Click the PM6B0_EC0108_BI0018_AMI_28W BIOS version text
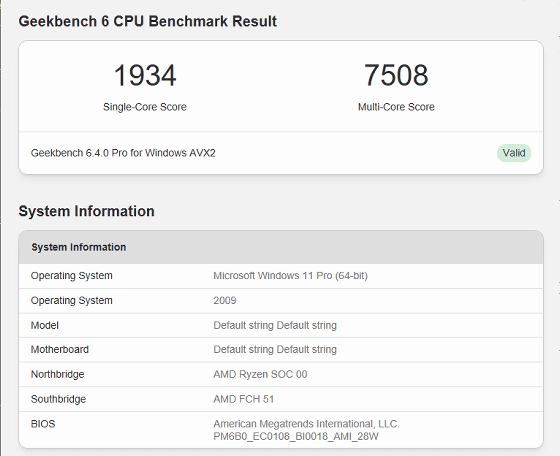This screenshot has width=560, height=456. click(296, 436)
